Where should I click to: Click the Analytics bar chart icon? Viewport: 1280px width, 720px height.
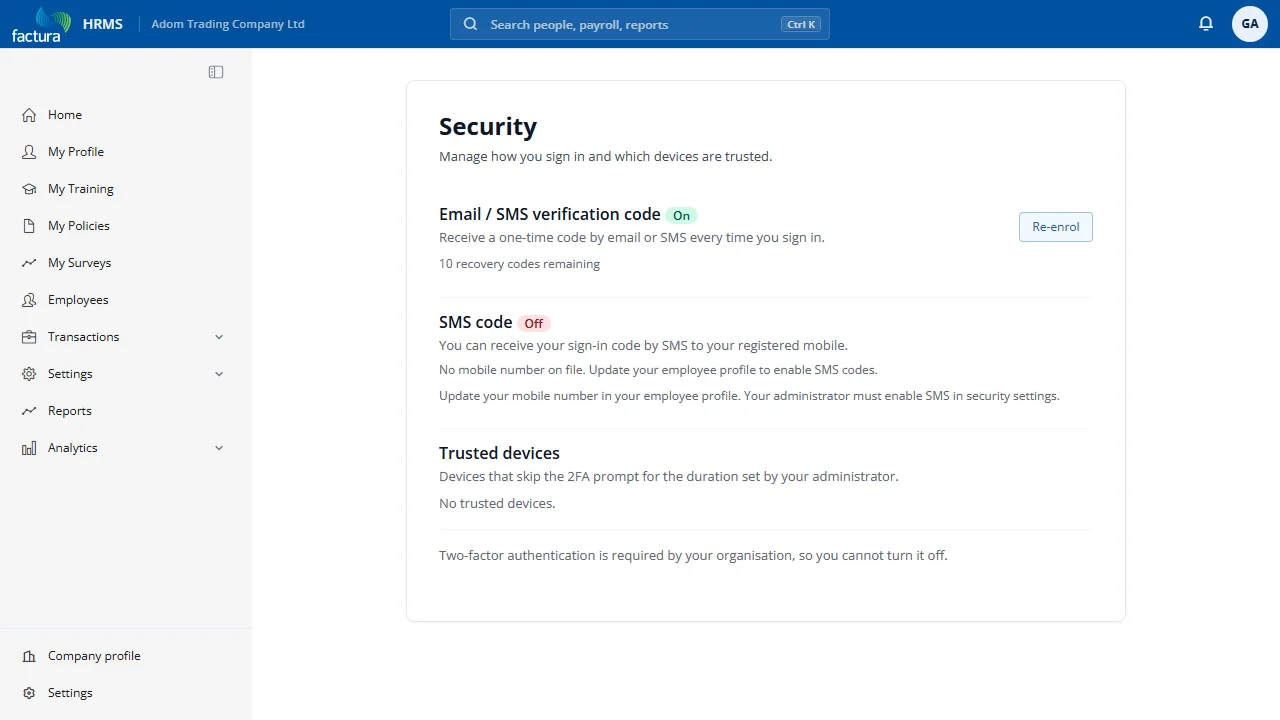29,448
